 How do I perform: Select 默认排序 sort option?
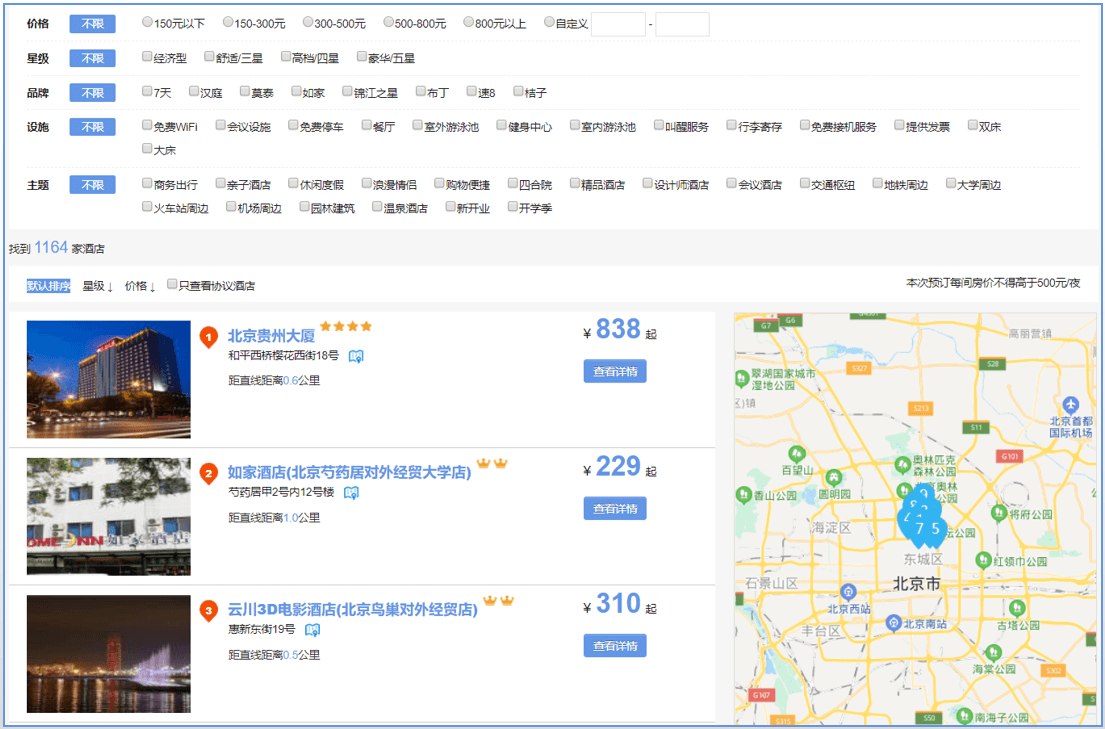coord(49,286)
